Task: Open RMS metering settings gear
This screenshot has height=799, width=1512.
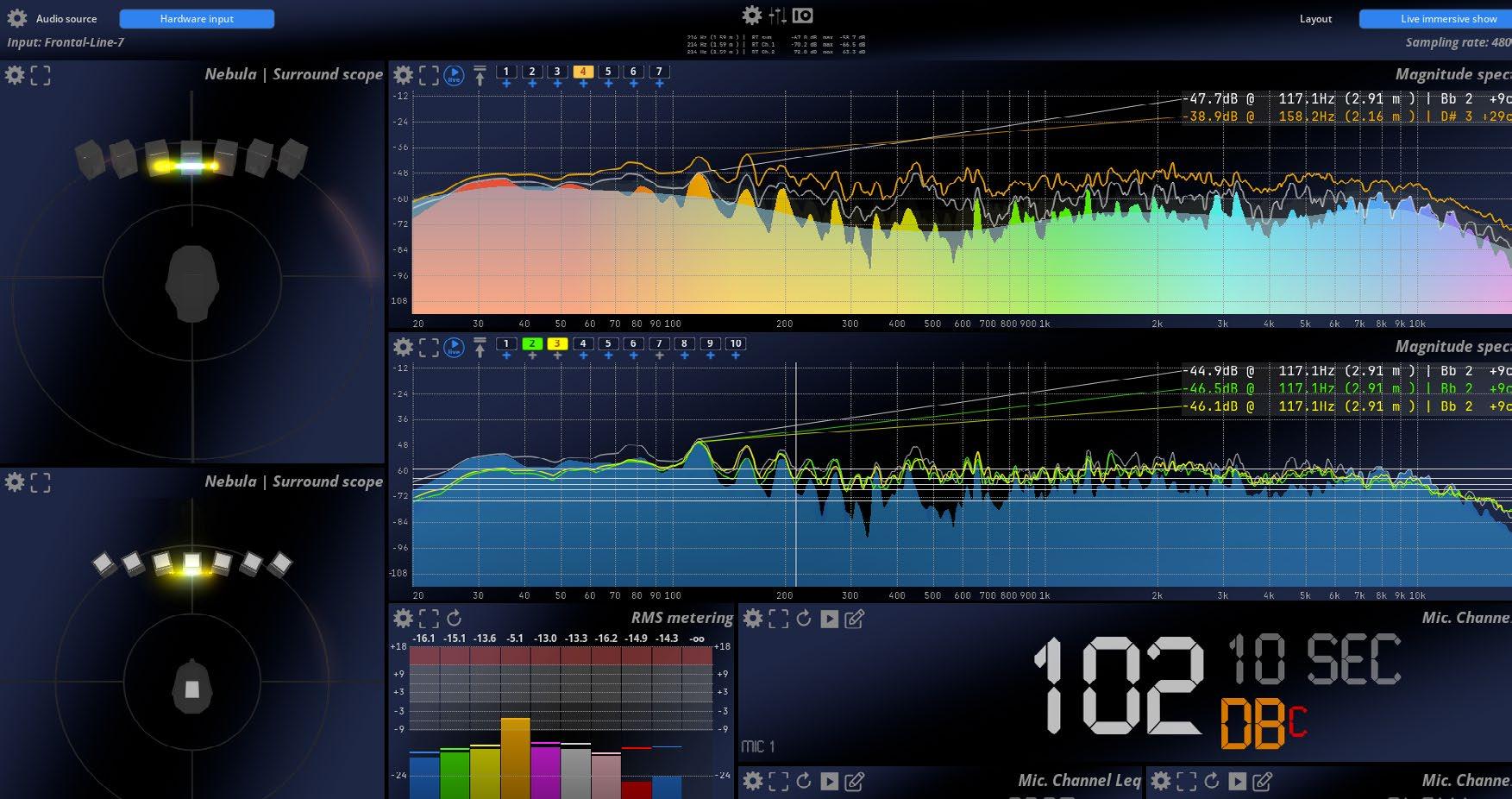Action: coord(403,618)
